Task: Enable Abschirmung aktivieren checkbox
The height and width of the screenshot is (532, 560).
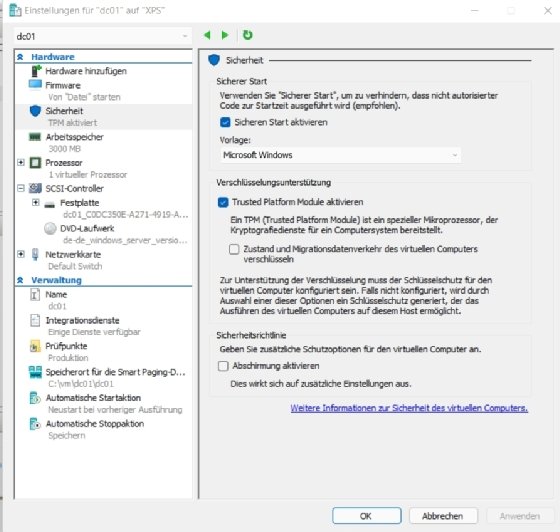Action: (223, 366)
